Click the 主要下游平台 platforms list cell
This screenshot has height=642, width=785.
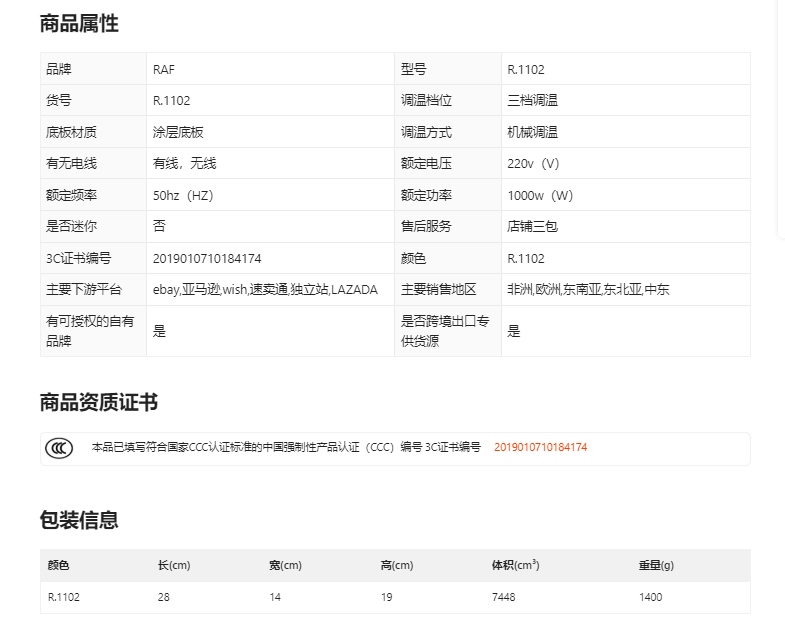click(x=265, y=290)
